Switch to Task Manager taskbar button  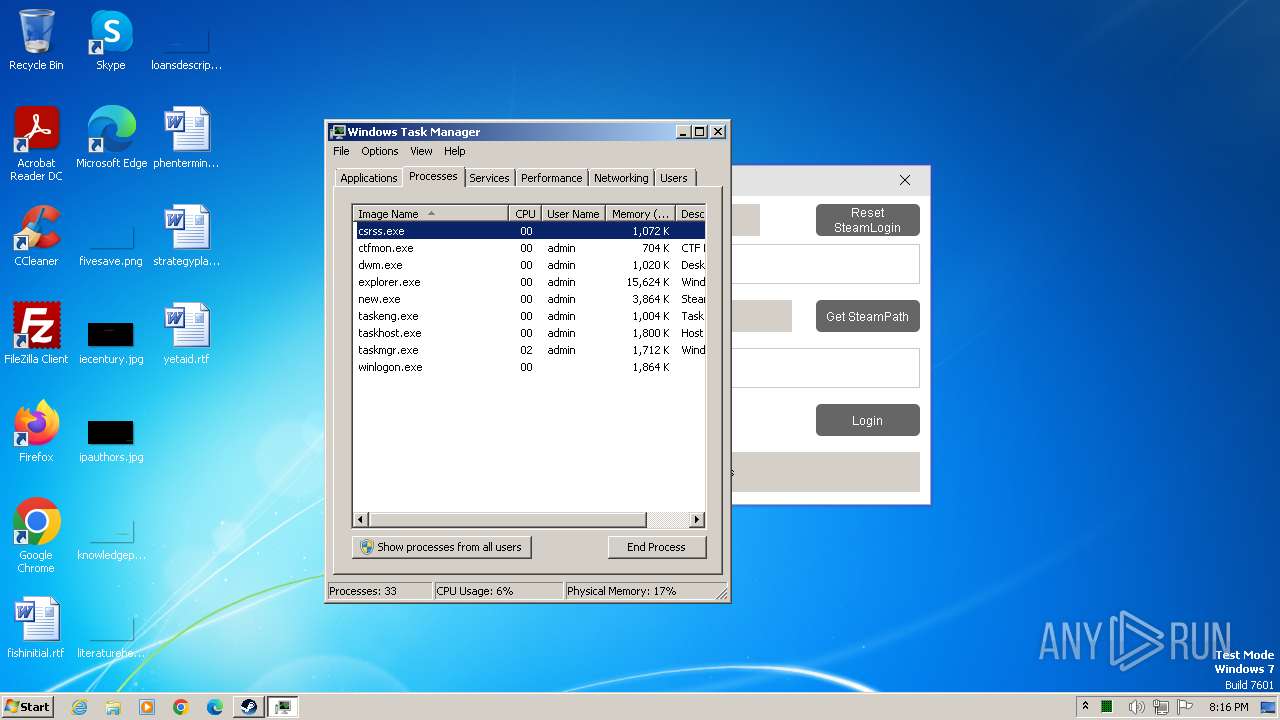click(x=283, y=707)
